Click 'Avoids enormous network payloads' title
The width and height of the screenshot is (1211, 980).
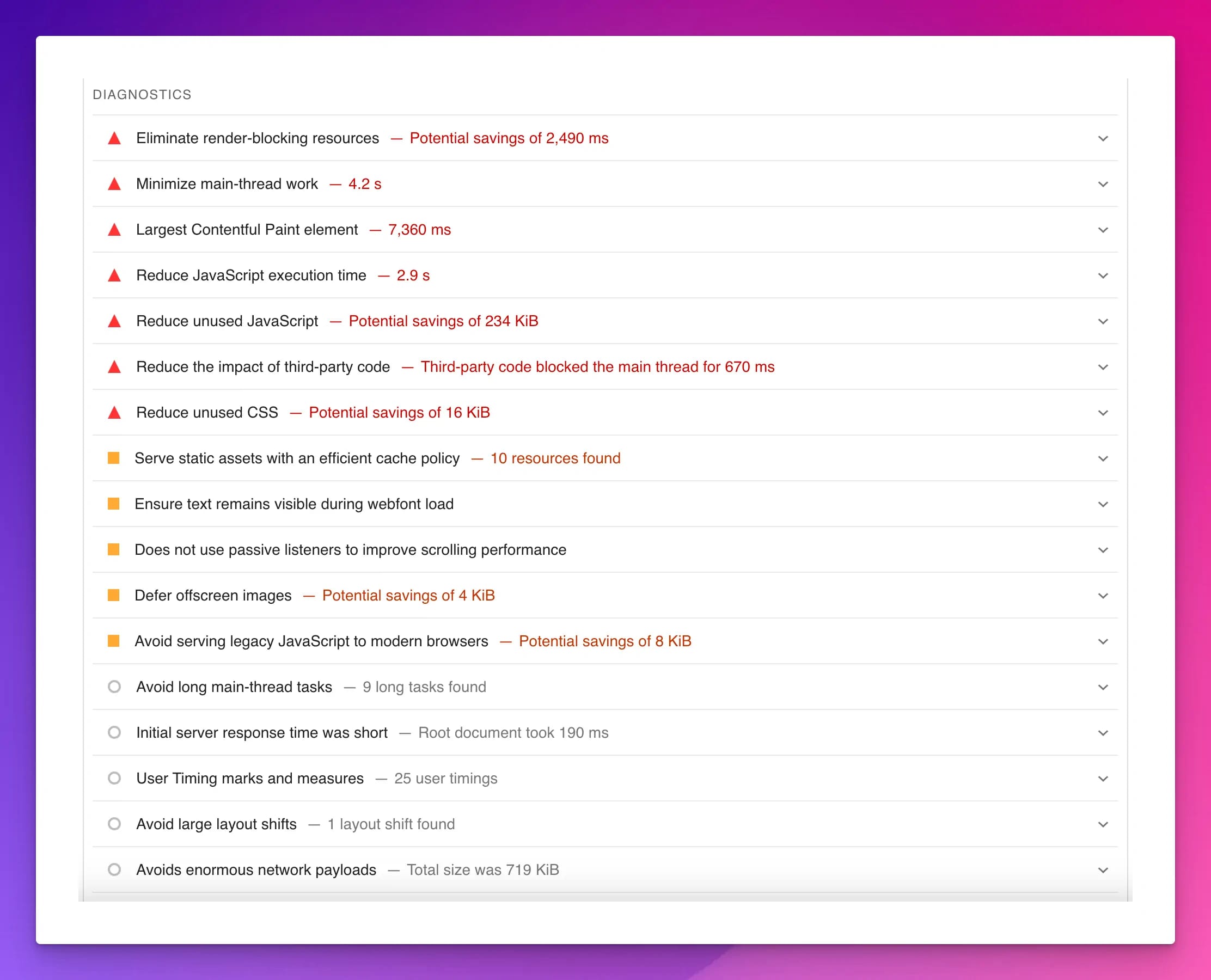(256, 870)
